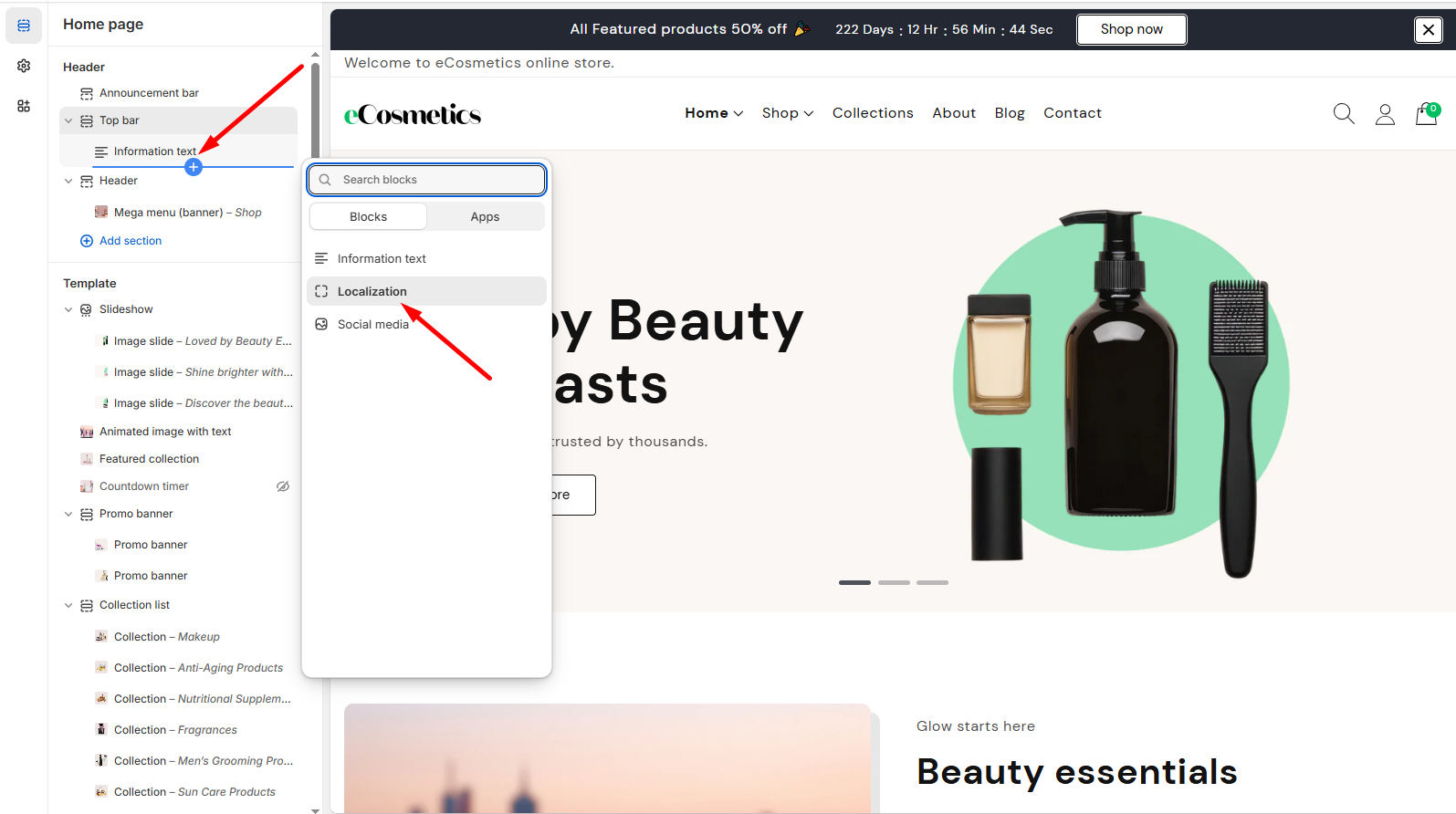
Task: Switch to the Blocks tab
Action: click(x=369, y=216)
